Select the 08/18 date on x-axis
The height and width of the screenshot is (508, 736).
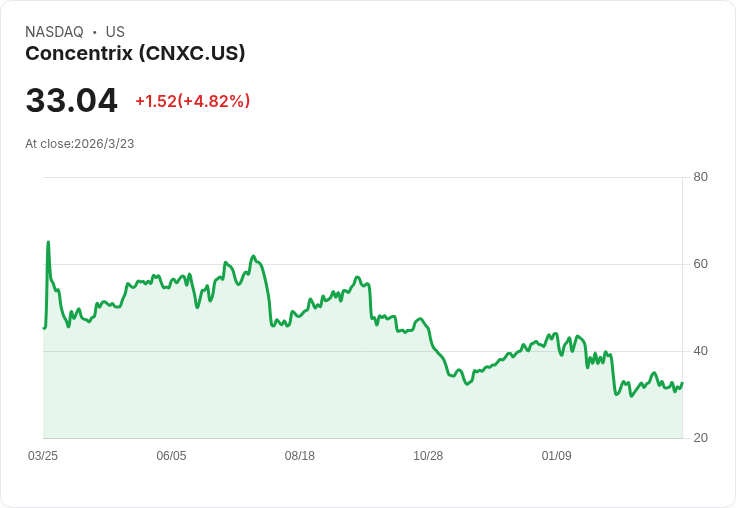[299, 456]
